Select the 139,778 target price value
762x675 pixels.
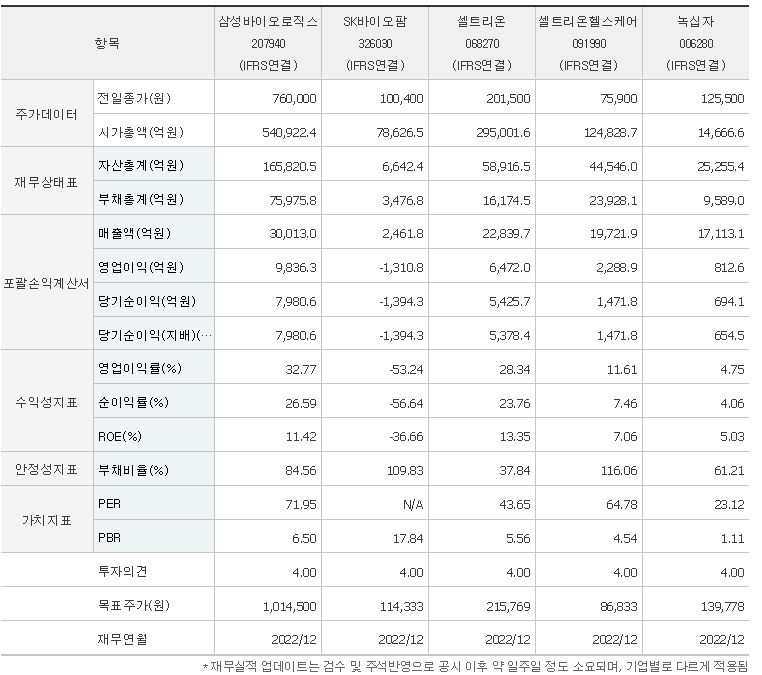pos(722,607)
